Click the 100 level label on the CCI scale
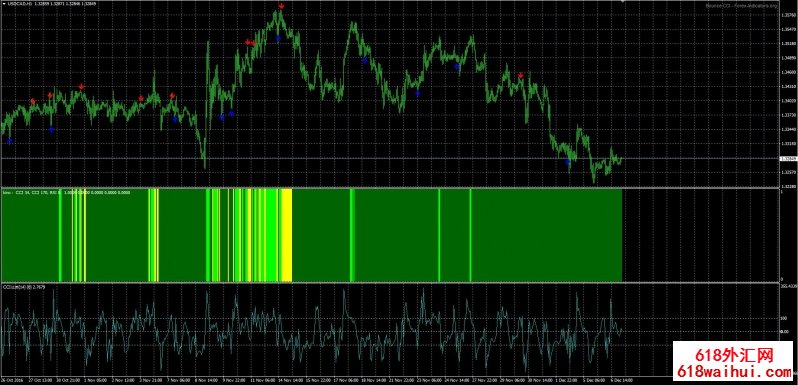 point(783,318)
